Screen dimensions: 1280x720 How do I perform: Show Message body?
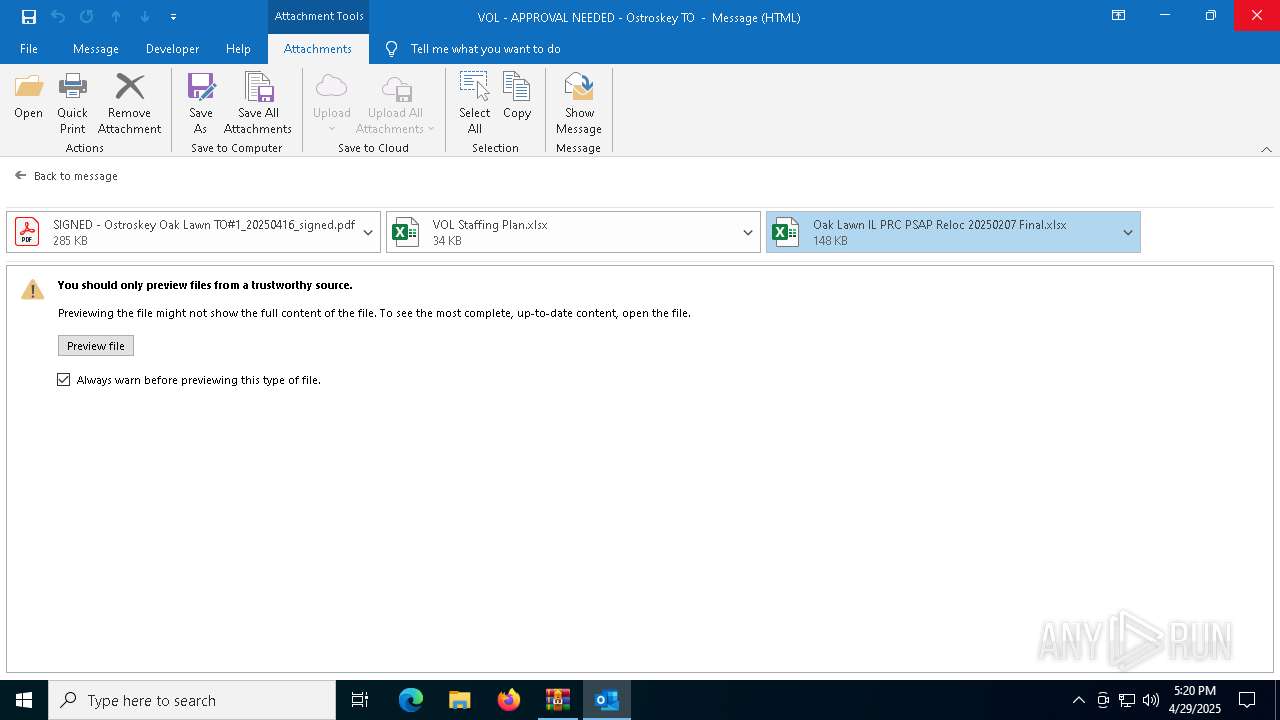pyautogui.click(x=579, y=103)
